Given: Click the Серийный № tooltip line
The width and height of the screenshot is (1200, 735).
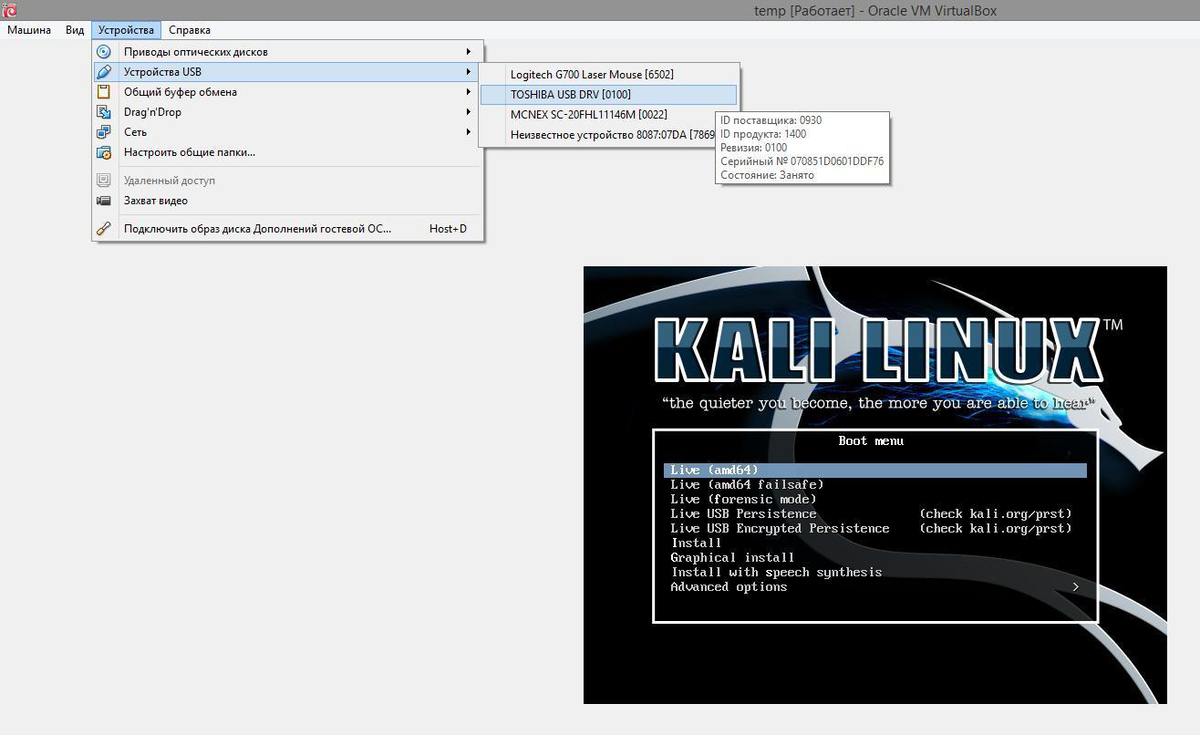Looking at the screenshot, I should click(x=802, y=161).
